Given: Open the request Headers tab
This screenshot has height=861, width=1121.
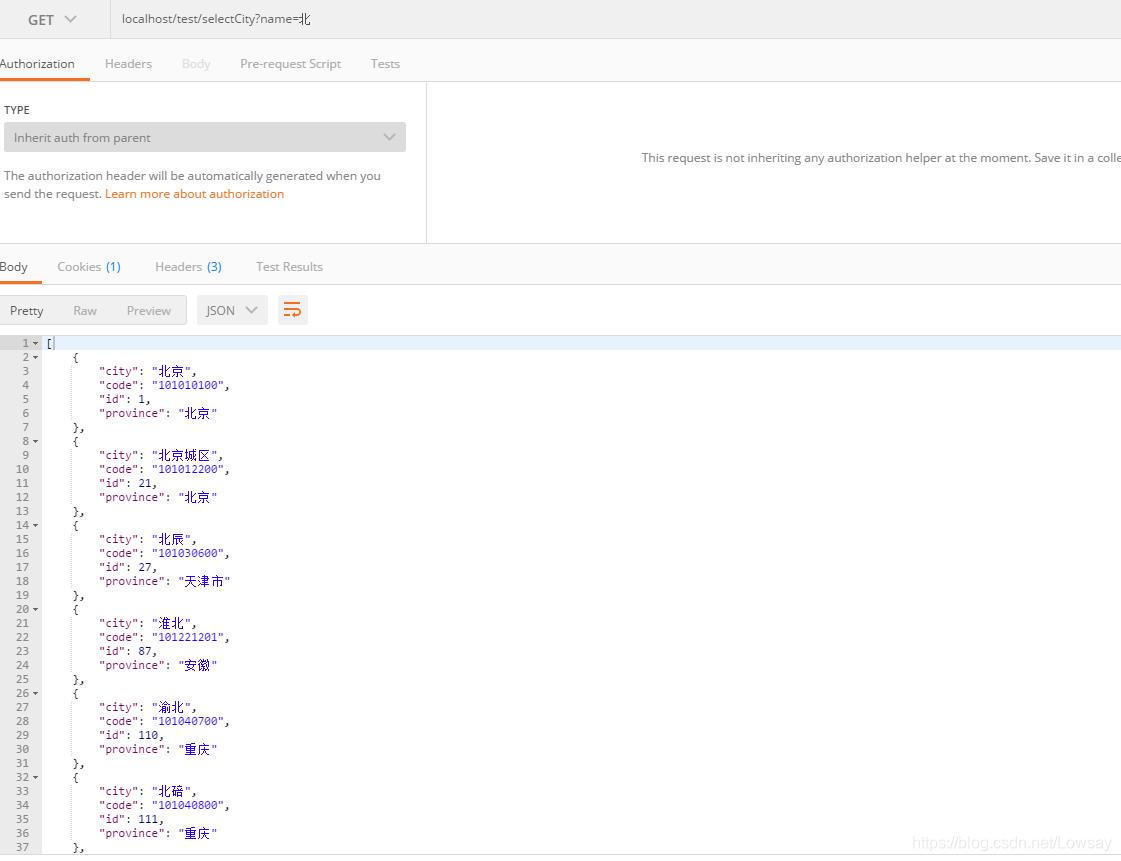Looking at the screenshot, I should point(129,64).
